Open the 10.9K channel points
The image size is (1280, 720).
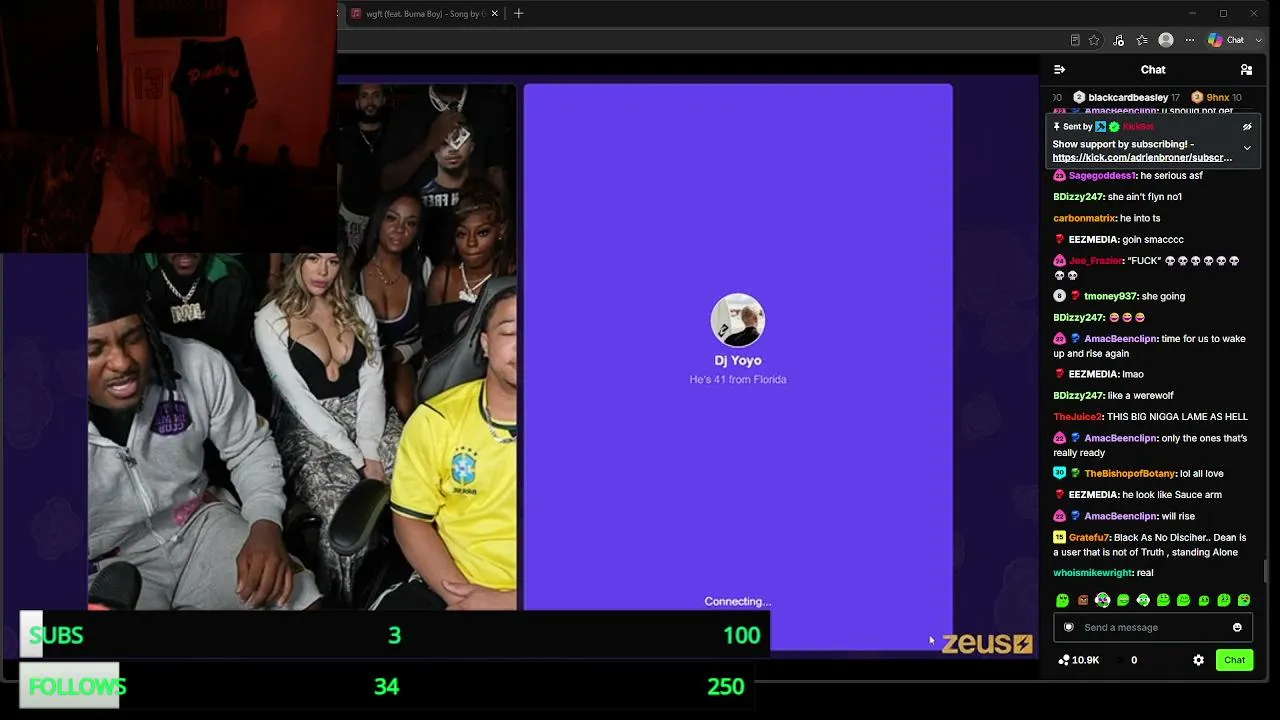[x=1078, y=660]
